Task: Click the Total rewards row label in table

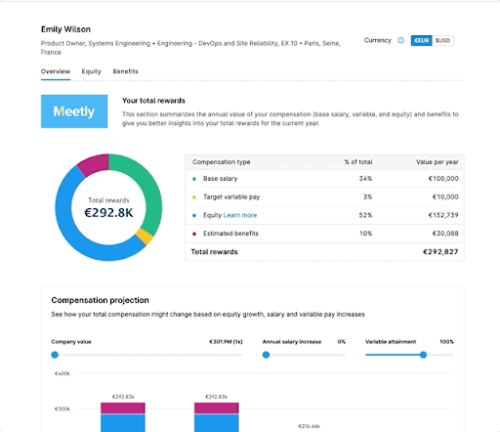Action: 214,252
